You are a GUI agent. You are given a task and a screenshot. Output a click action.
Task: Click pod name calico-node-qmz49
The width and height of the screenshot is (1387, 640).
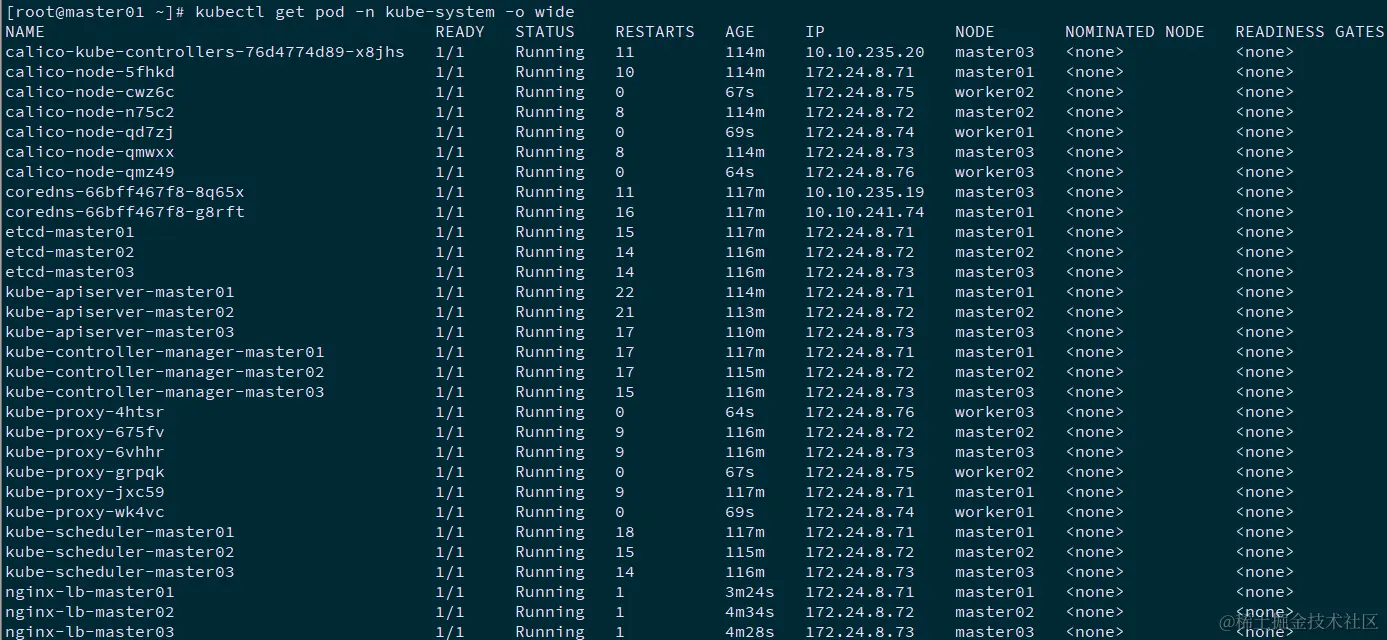pyautogui.click(x=90, y=172)
